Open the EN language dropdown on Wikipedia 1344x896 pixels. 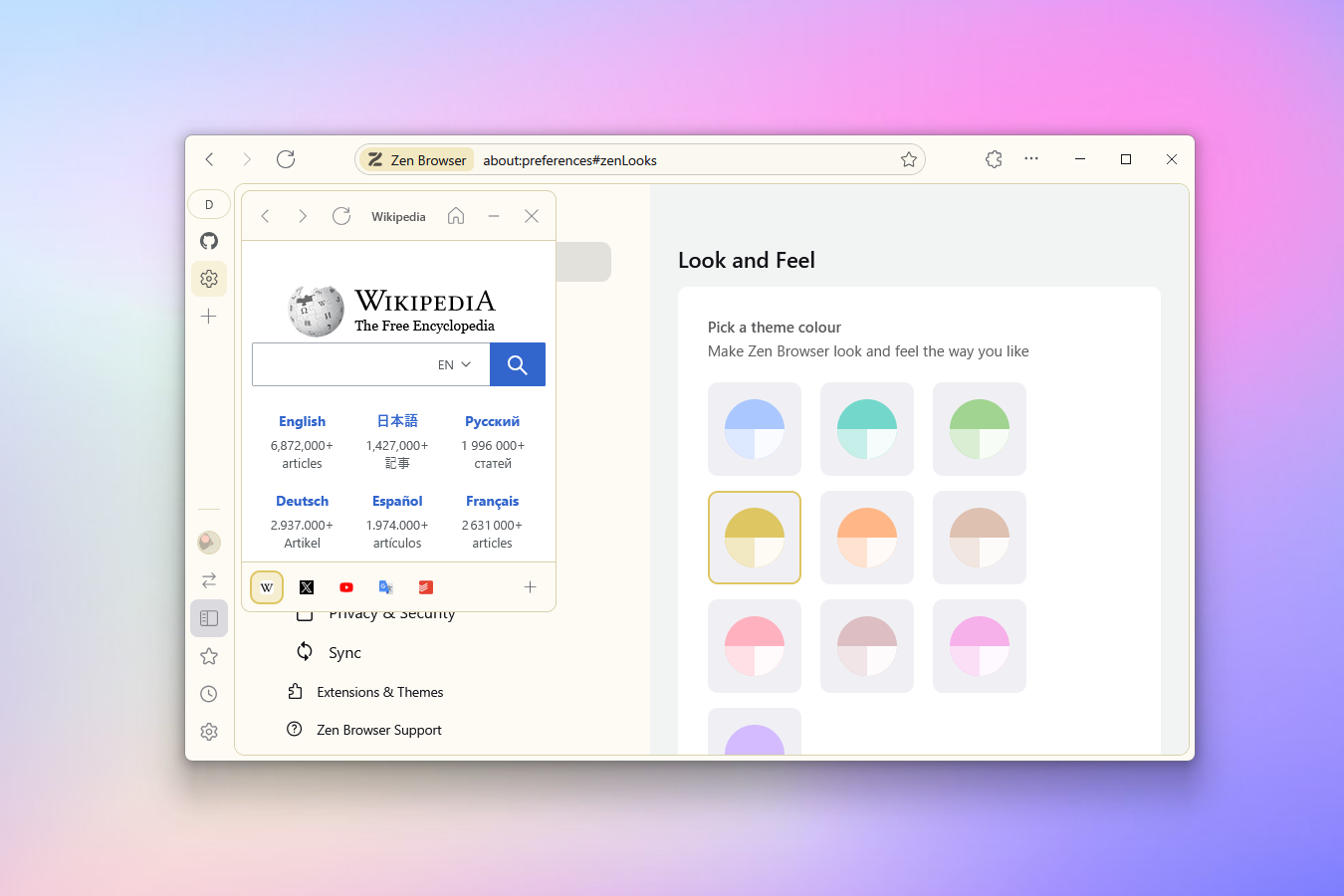point(453,364)
